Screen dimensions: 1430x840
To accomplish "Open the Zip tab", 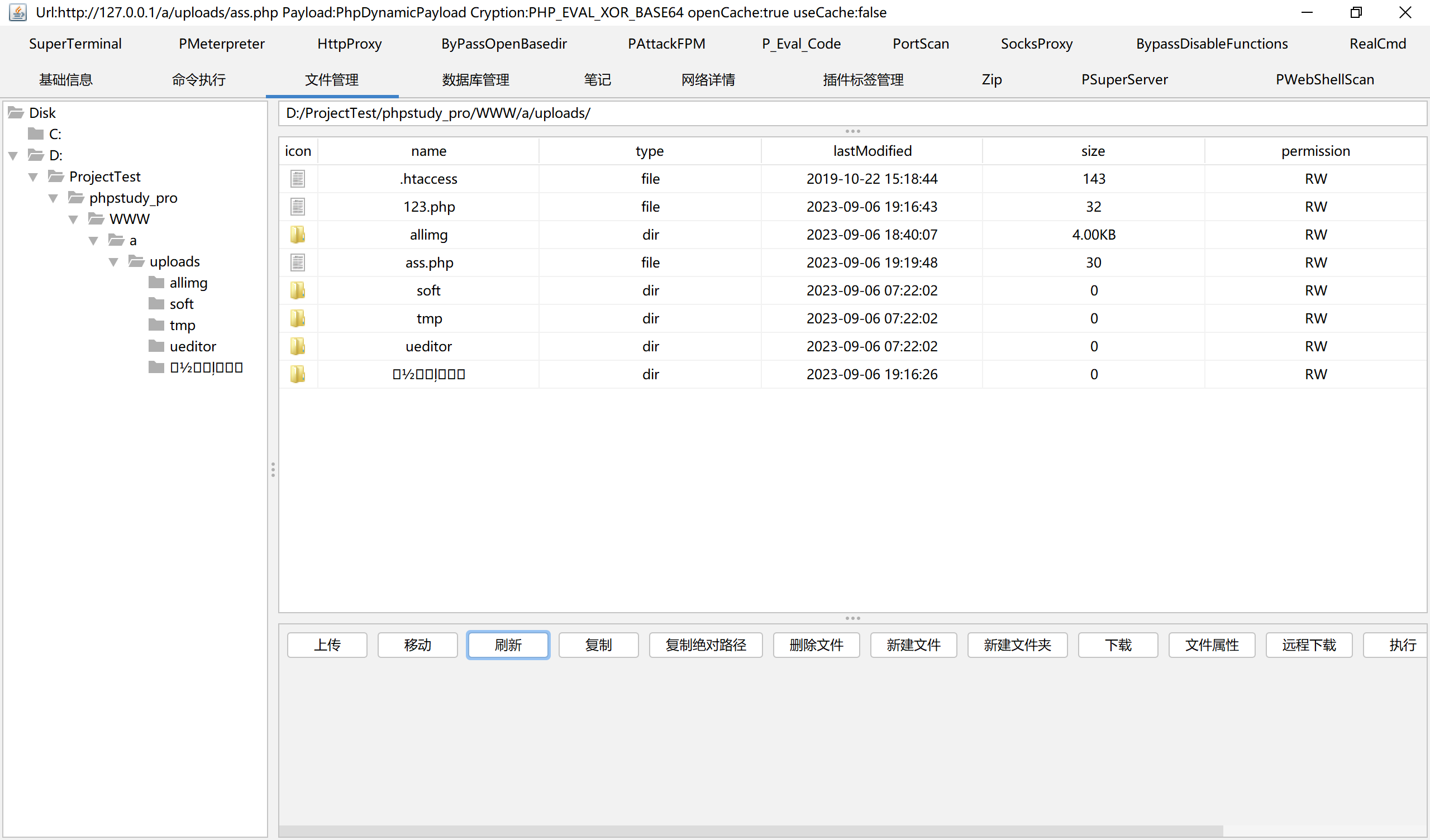I will [992, 79].
